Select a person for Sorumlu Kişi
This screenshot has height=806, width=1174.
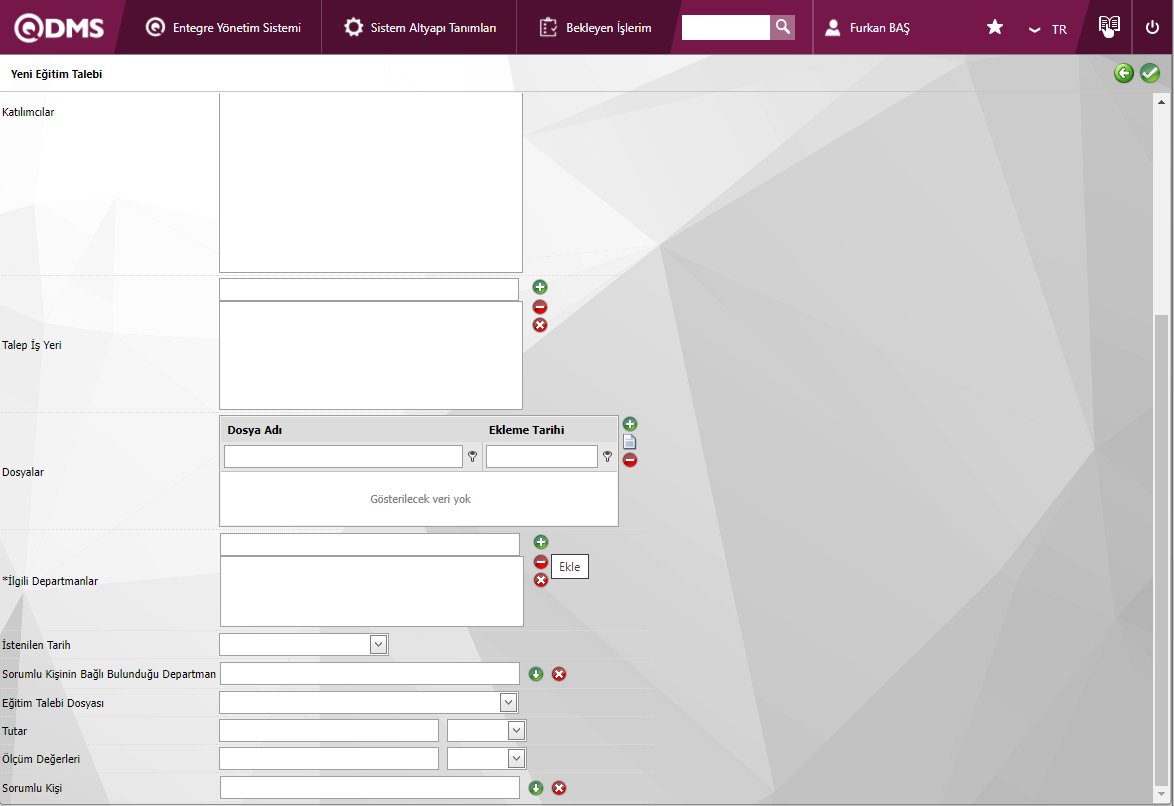pos(536,788)
